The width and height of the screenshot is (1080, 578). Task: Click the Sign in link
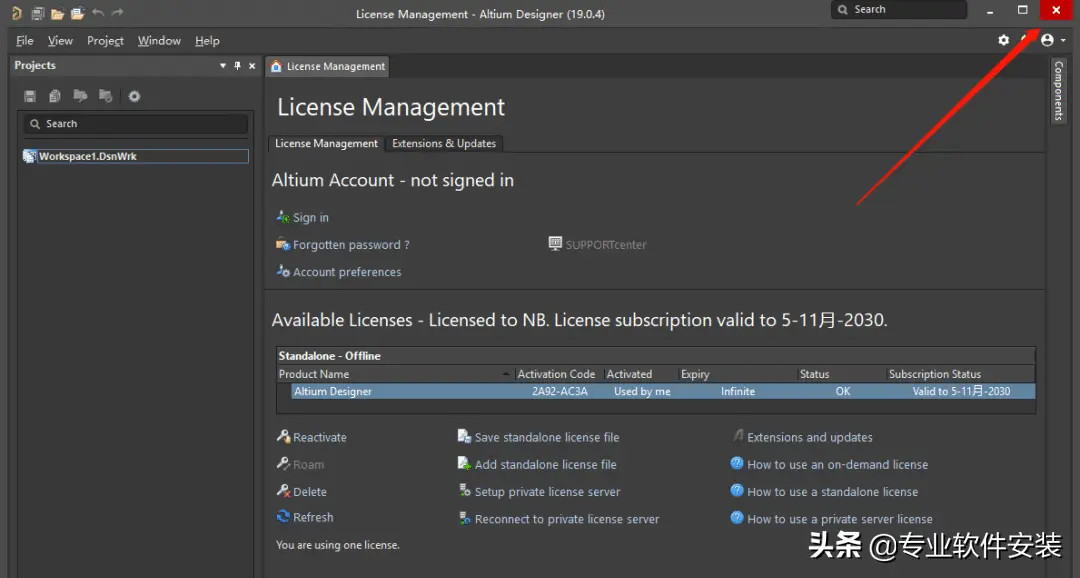tap(310, 218)
